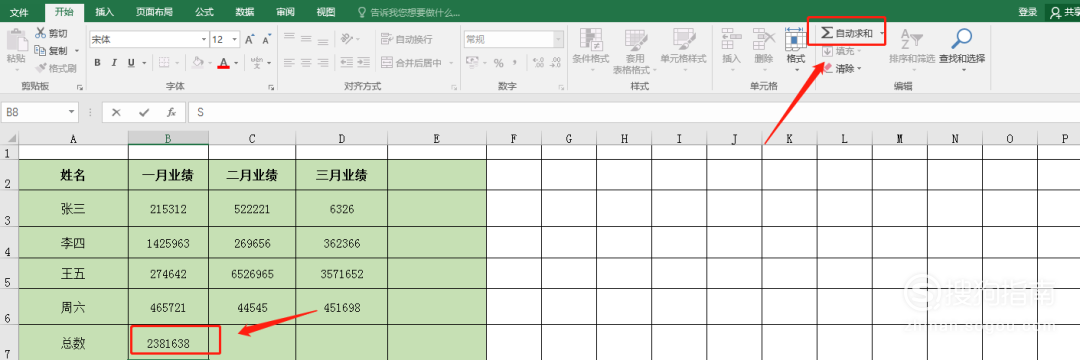Cancel formula entry with X icon

click(x=116, y=112)
